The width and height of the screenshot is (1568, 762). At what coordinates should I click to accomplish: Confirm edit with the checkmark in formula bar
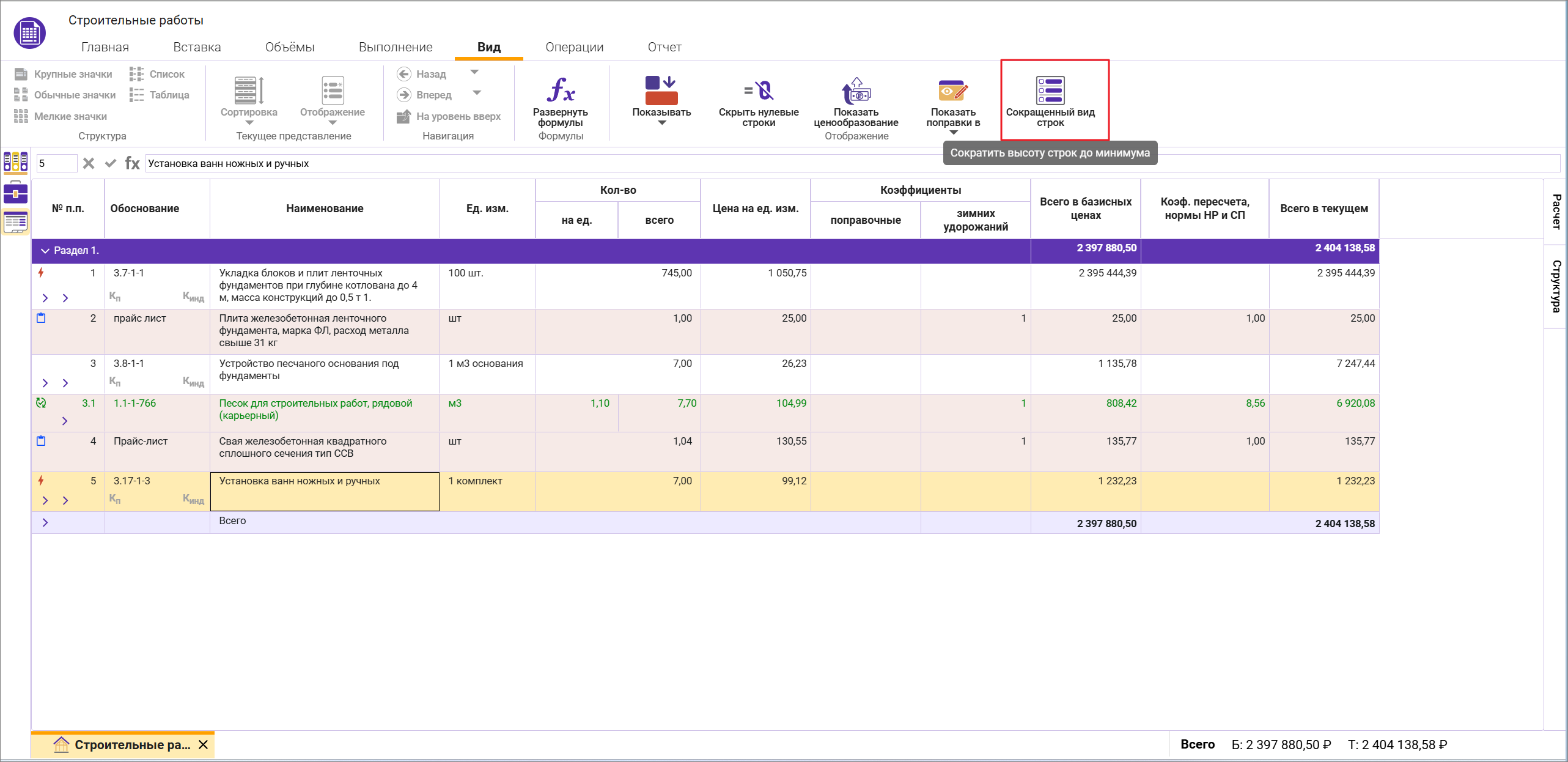(111, 163)
